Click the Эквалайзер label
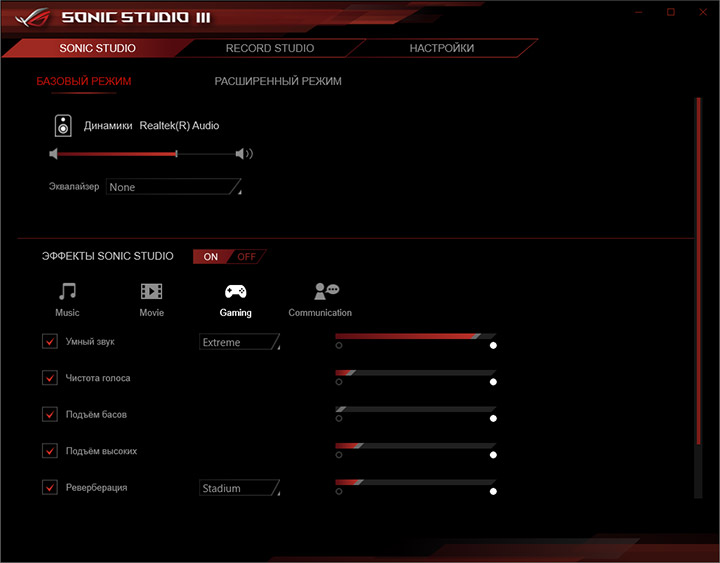720x563 pixels. point(74,186)
